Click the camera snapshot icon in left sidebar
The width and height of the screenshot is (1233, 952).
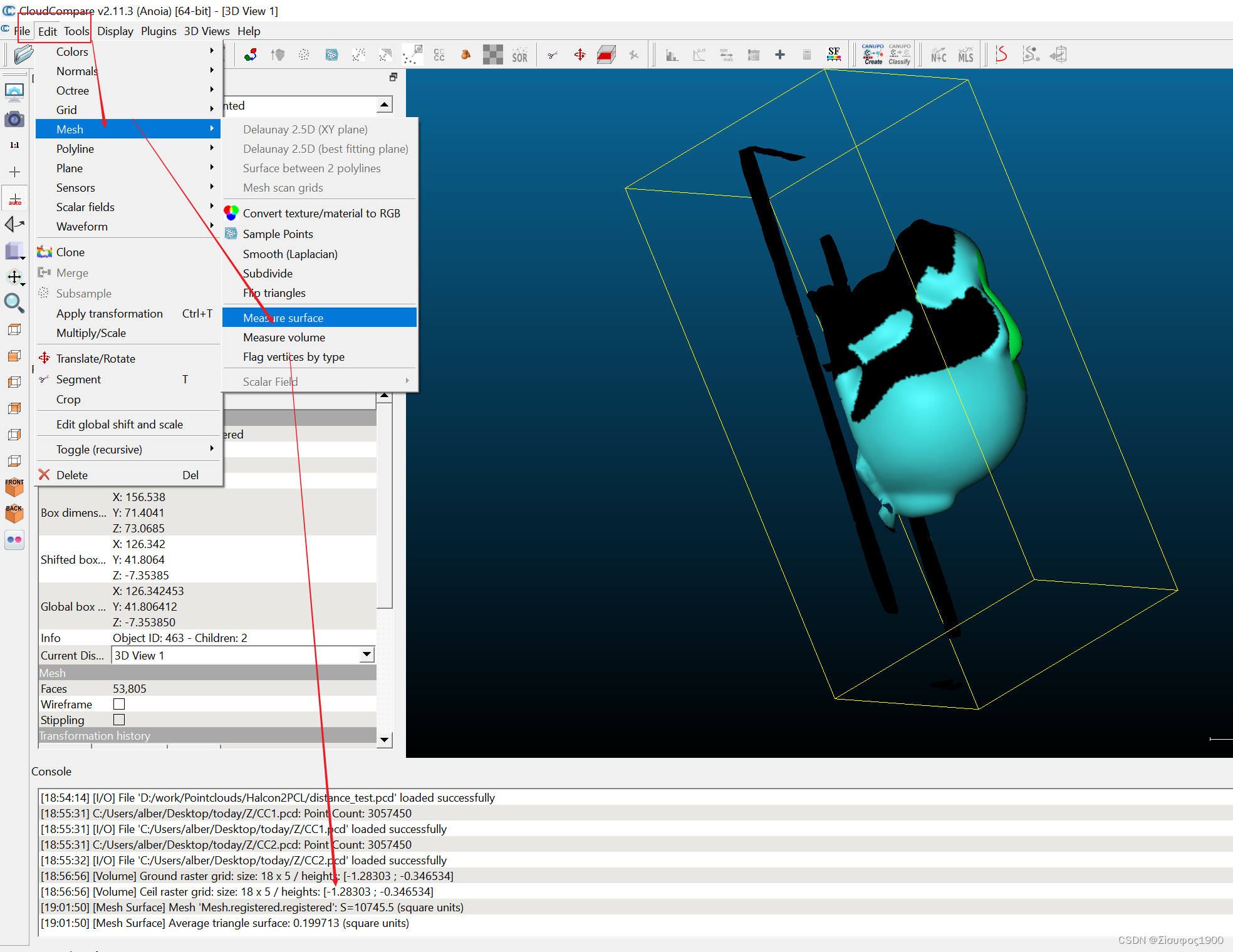click(14, 119)
